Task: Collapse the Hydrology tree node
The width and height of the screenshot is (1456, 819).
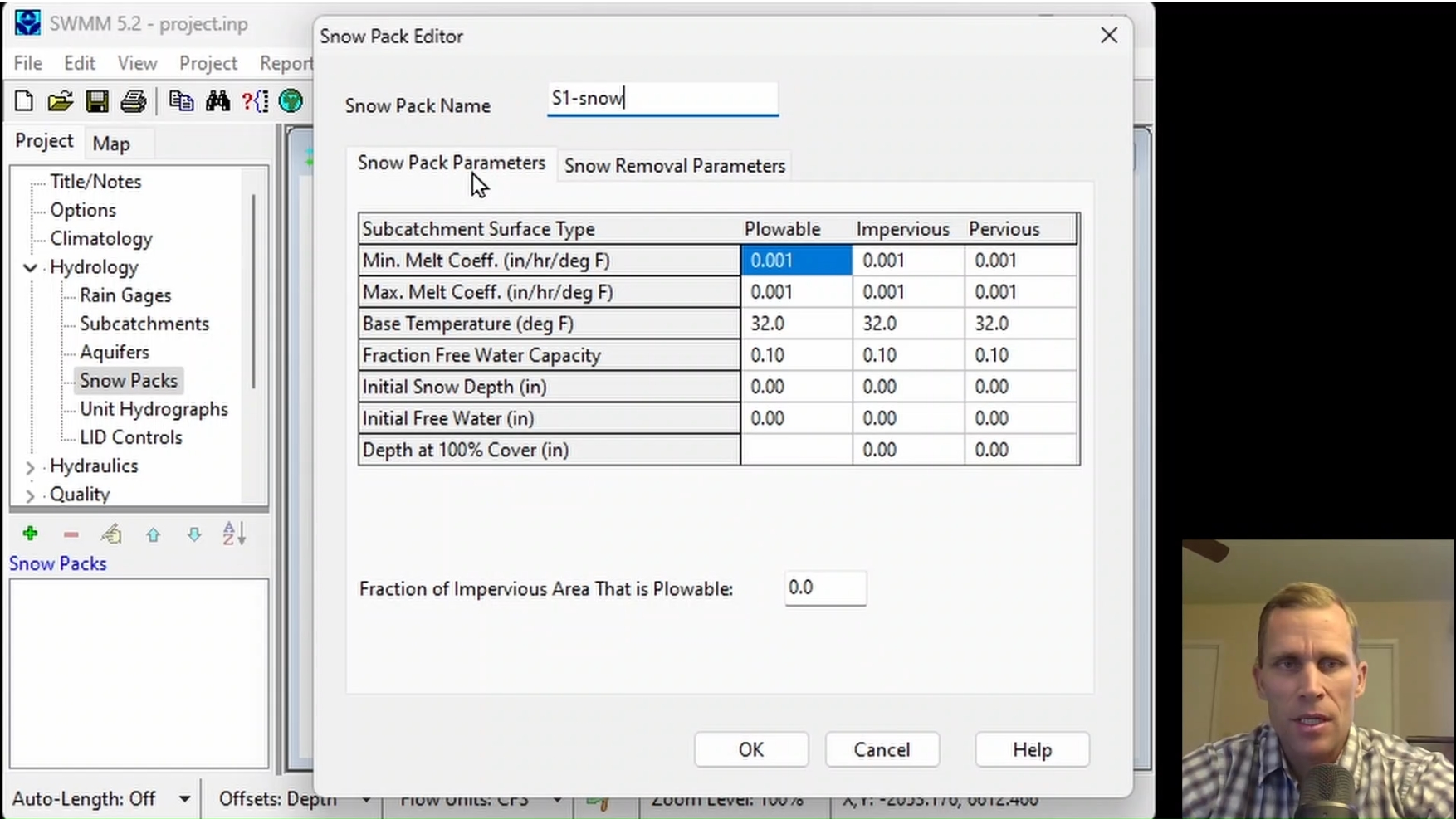Action: pos(30,267)
